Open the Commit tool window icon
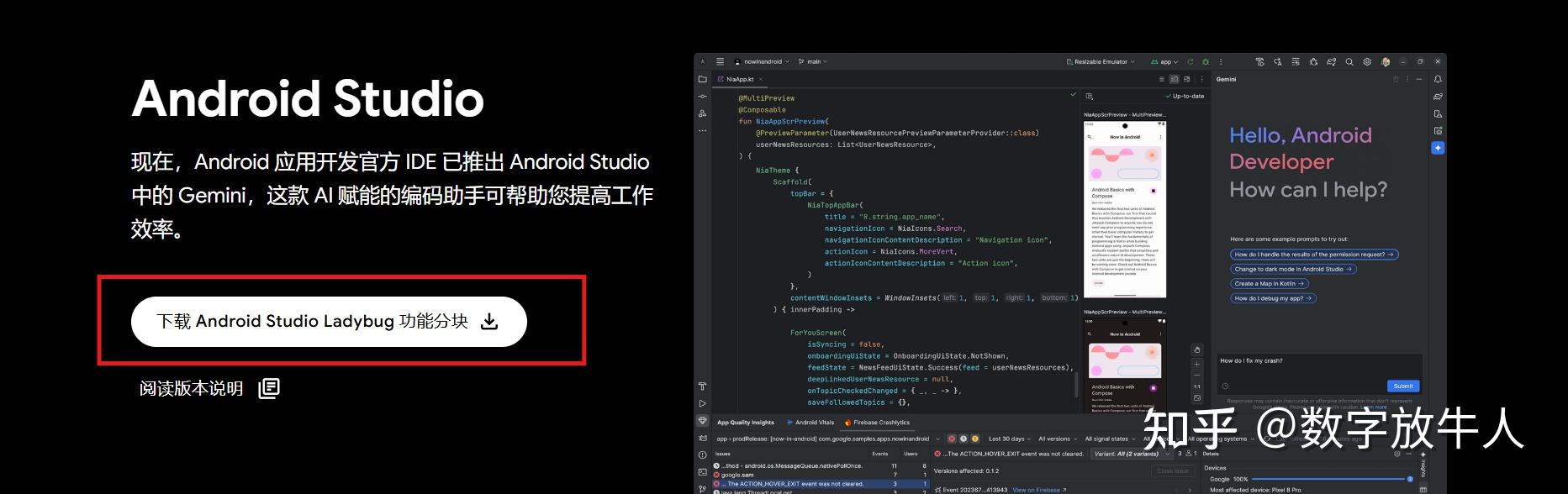The image size is (1568, 494). [703, 97]
